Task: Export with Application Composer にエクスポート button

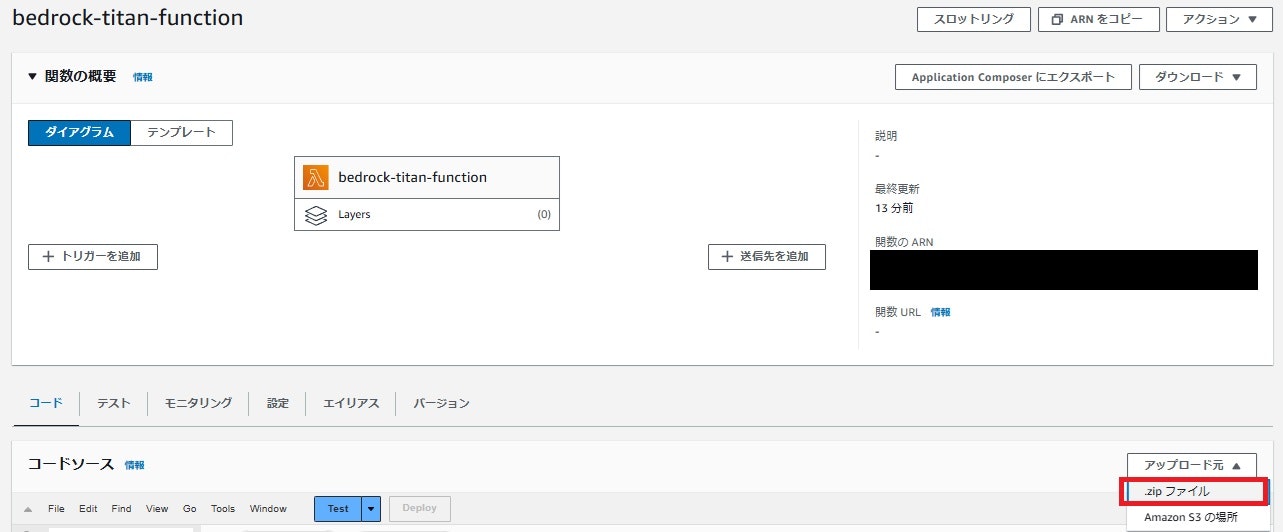Action: pyautogui.click(x=1012, y=77)
